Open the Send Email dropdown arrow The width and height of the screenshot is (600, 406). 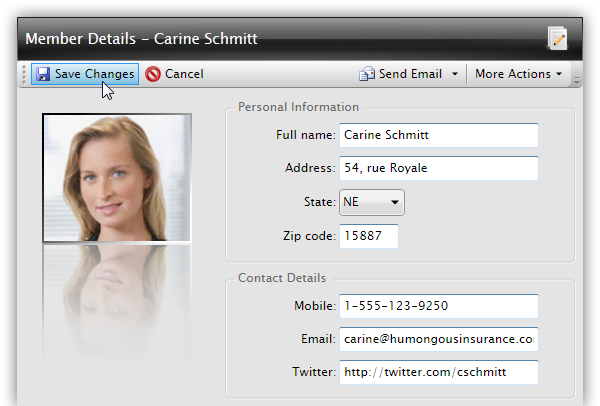tap(455, 74)
